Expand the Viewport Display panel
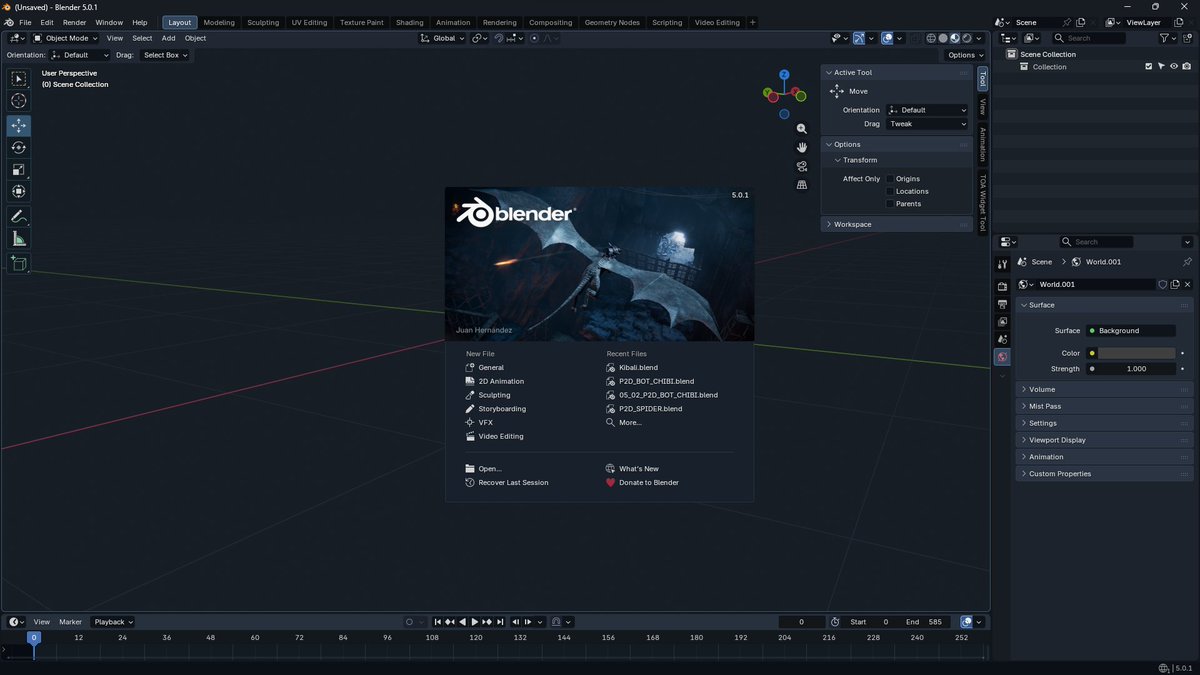Viewport: 1200px width, 675px height. coord(1105,440)
